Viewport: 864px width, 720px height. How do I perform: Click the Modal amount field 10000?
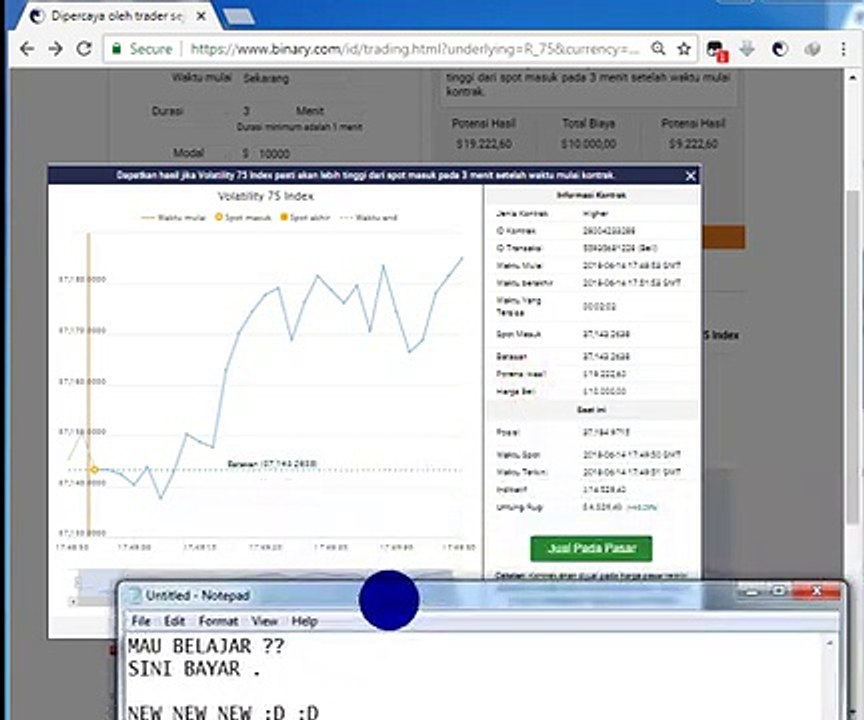[274, 154]
